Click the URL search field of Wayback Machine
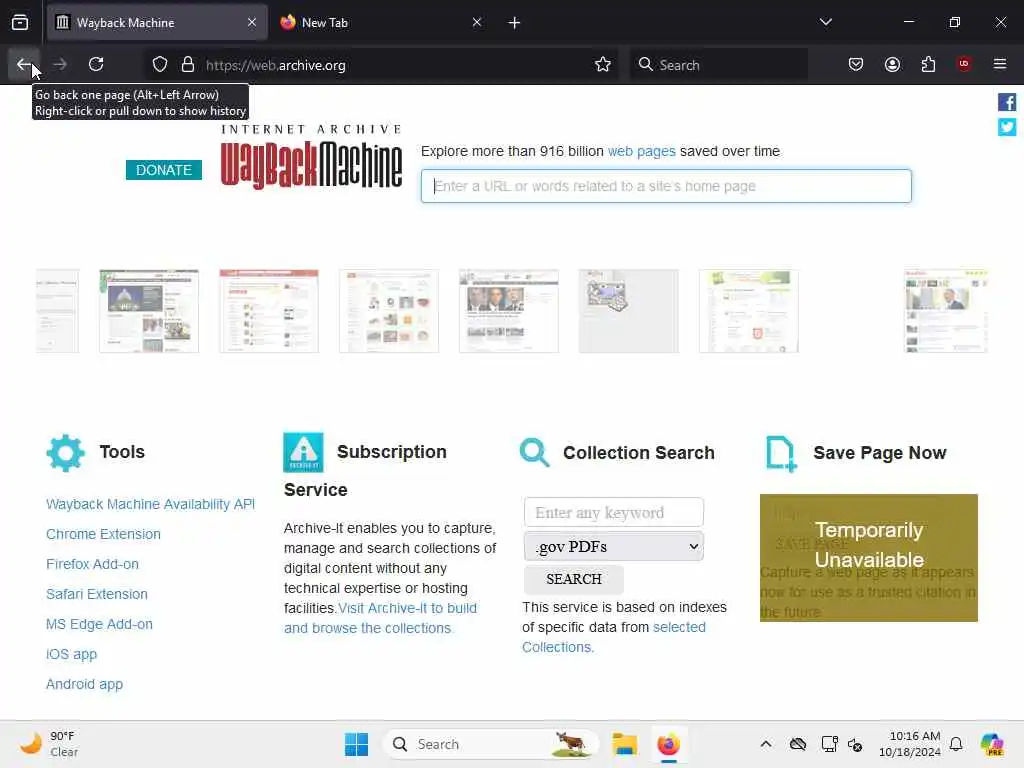Image resolution: width=1024 pixels, height=768 pixels. (x=666, y=186)
